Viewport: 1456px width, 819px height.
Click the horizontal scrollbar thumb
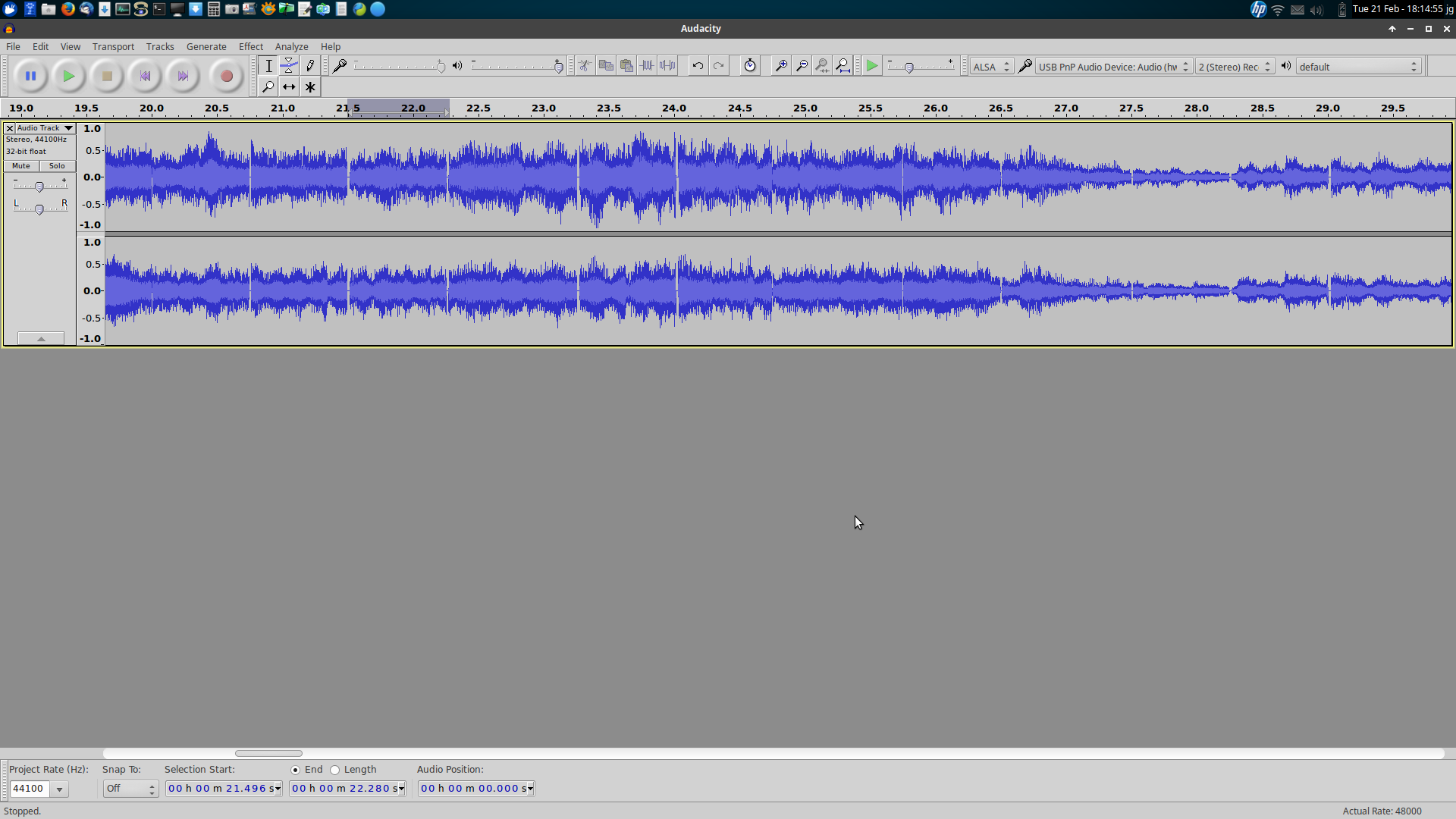[x=268, y=753]
